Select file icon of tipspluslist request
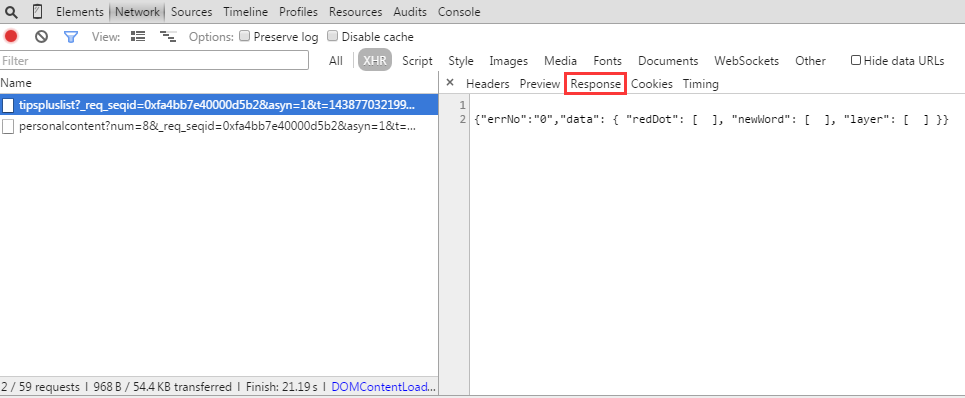The height and width of the screenshot is (398, 965). click(8, 105)
